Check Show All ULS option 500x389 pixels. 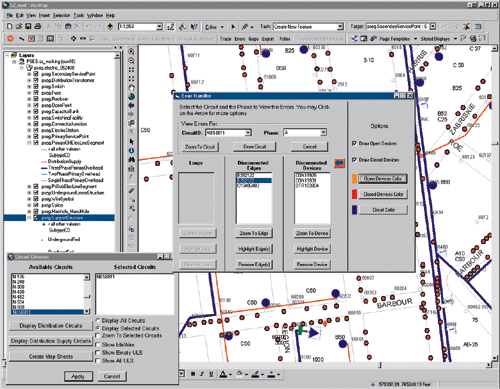pos(98,361)
